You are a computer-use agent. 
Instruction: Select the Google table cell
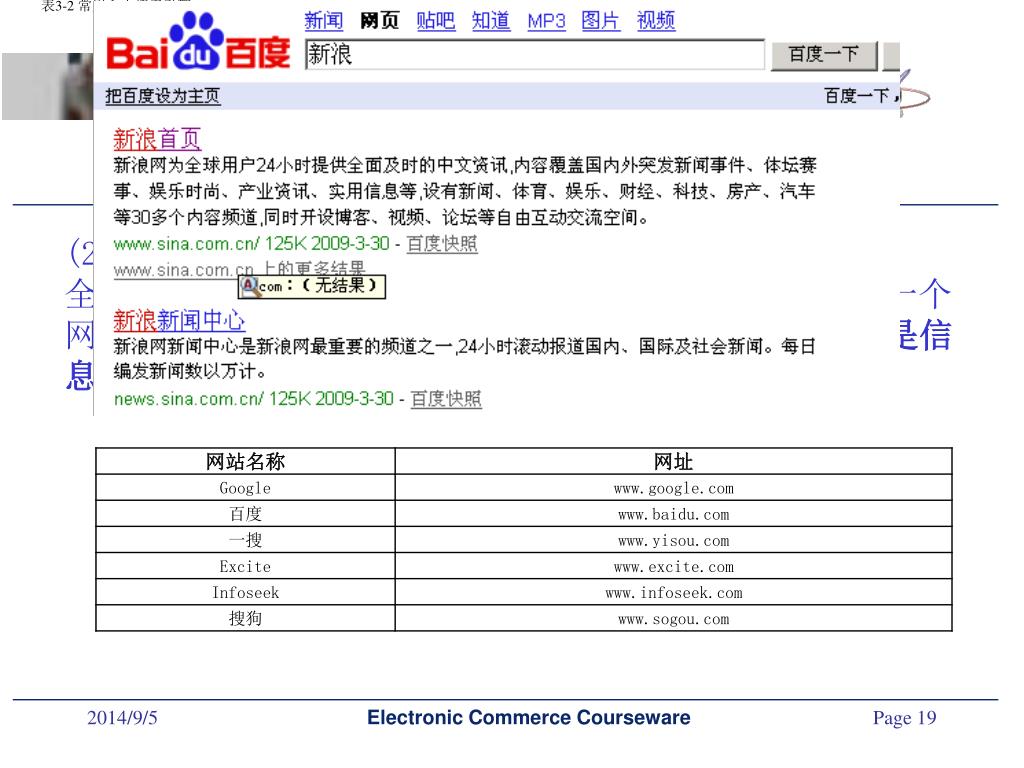pyautogui.click(x=246, y=488)
